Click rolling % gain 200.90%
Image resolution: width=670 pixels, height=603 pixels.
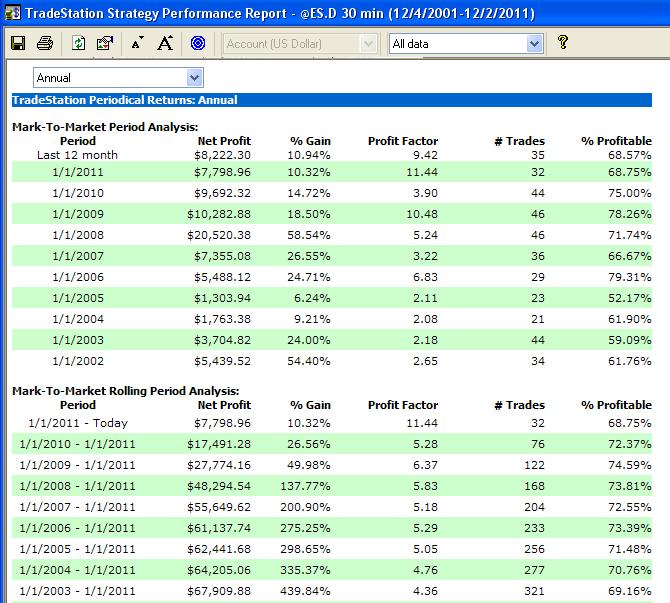tap(305, 507)
